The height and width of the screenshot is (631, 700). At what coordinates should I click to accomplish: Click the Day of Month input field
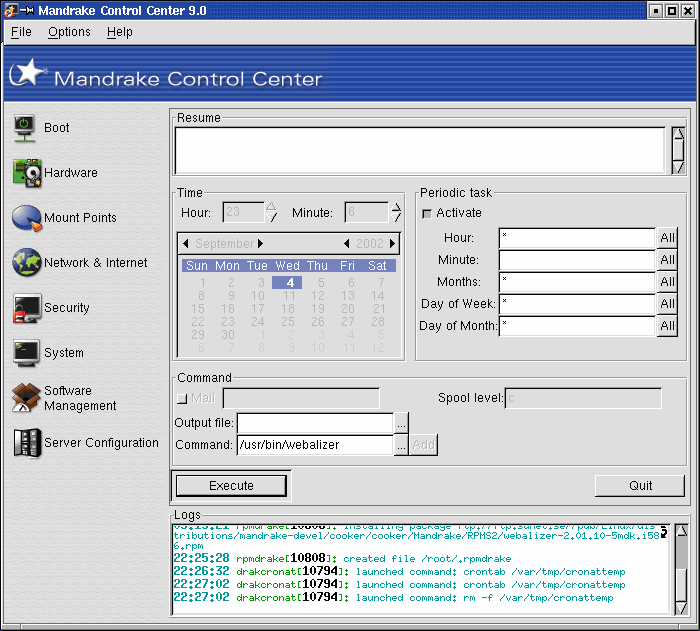click(577, 326)
